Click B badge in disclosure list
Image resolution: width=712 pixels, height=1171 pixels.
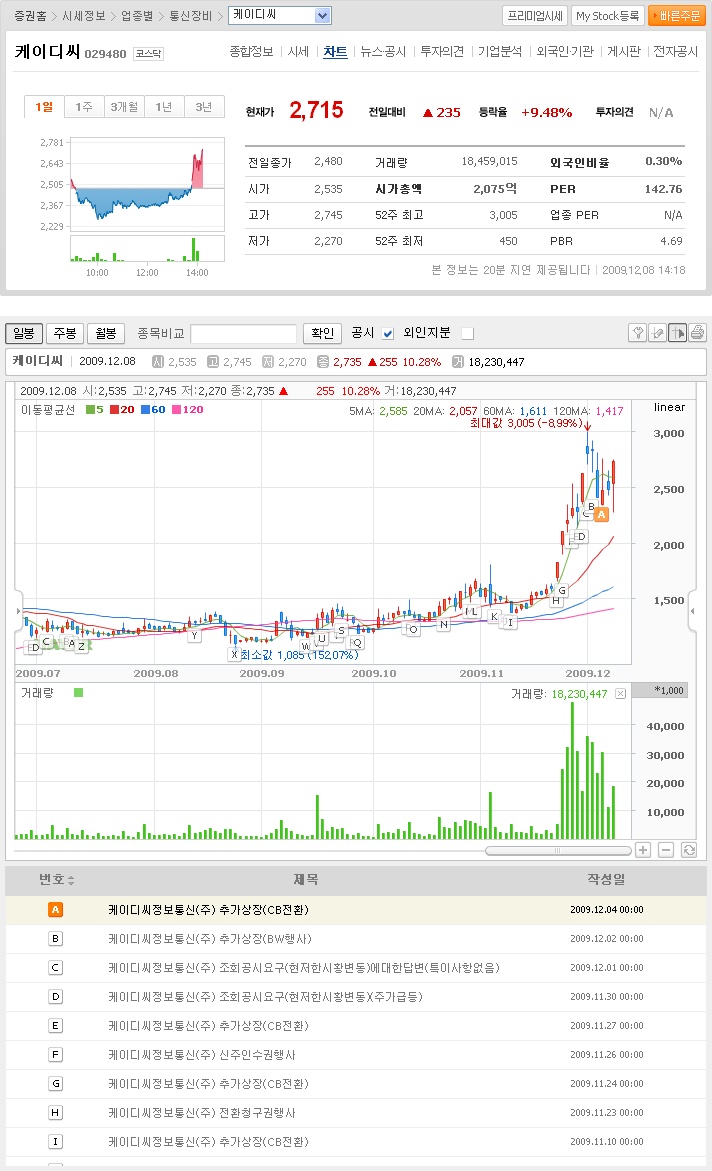[x=55, y=939]
